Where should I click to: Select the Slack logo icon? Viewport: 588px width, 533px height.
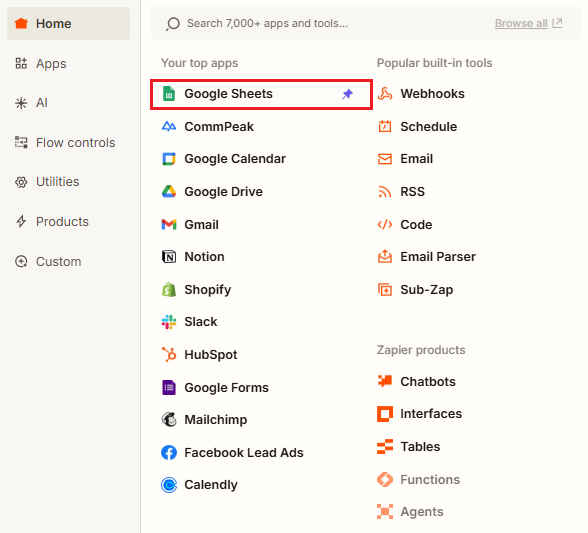(169, 322)
